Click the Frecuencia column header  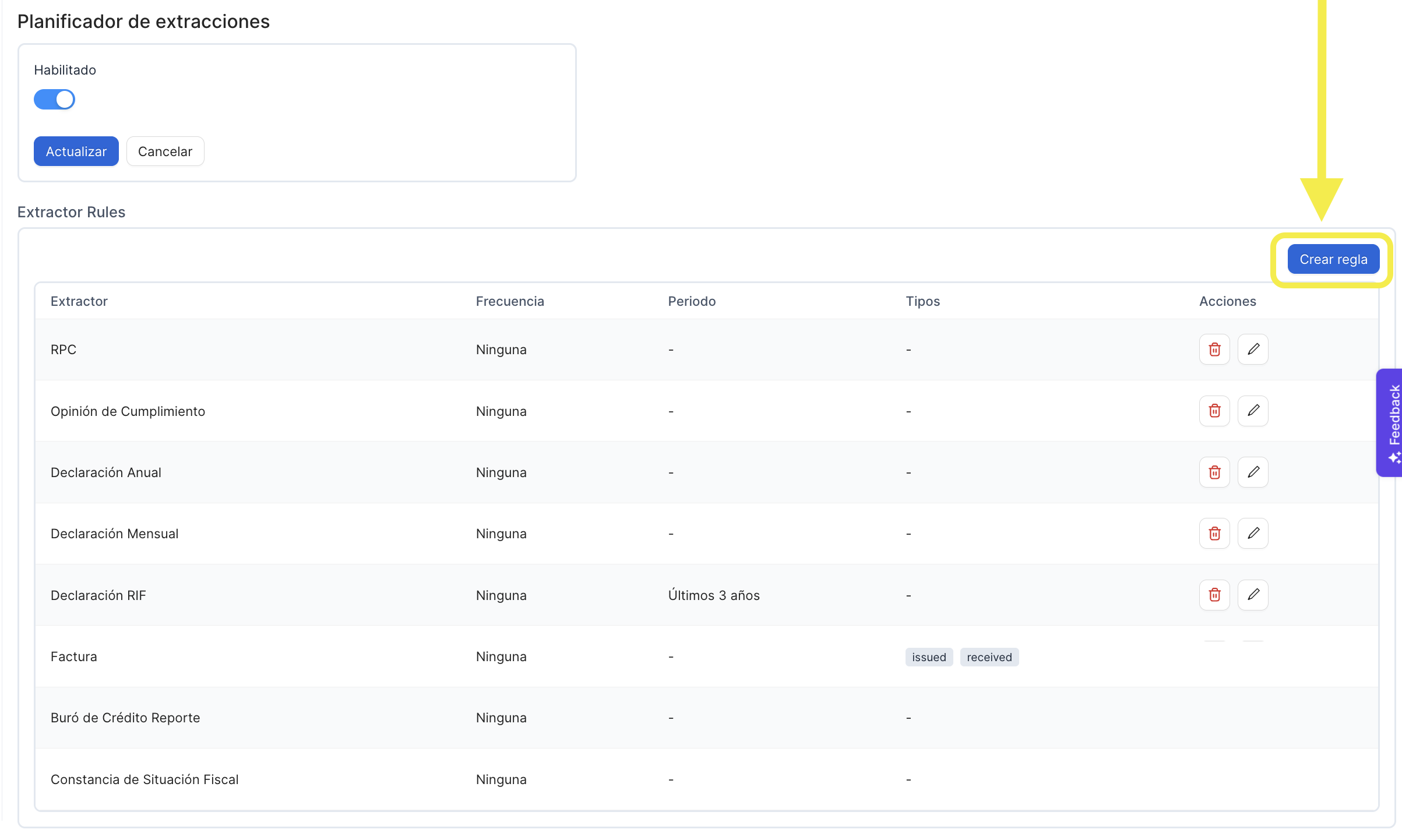[510, 301]
